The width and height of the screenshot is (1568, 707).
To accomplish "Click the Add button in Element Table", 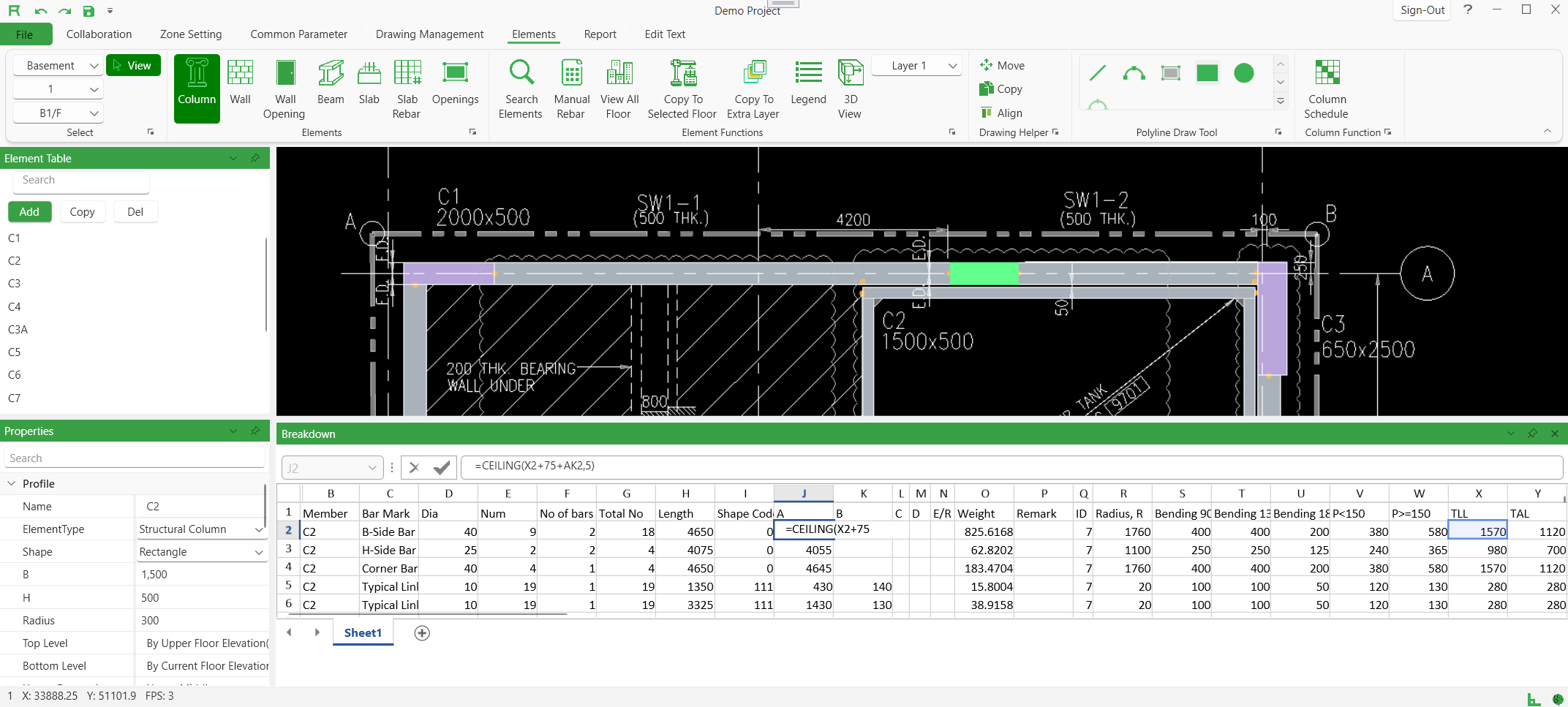I will [29, 212].
